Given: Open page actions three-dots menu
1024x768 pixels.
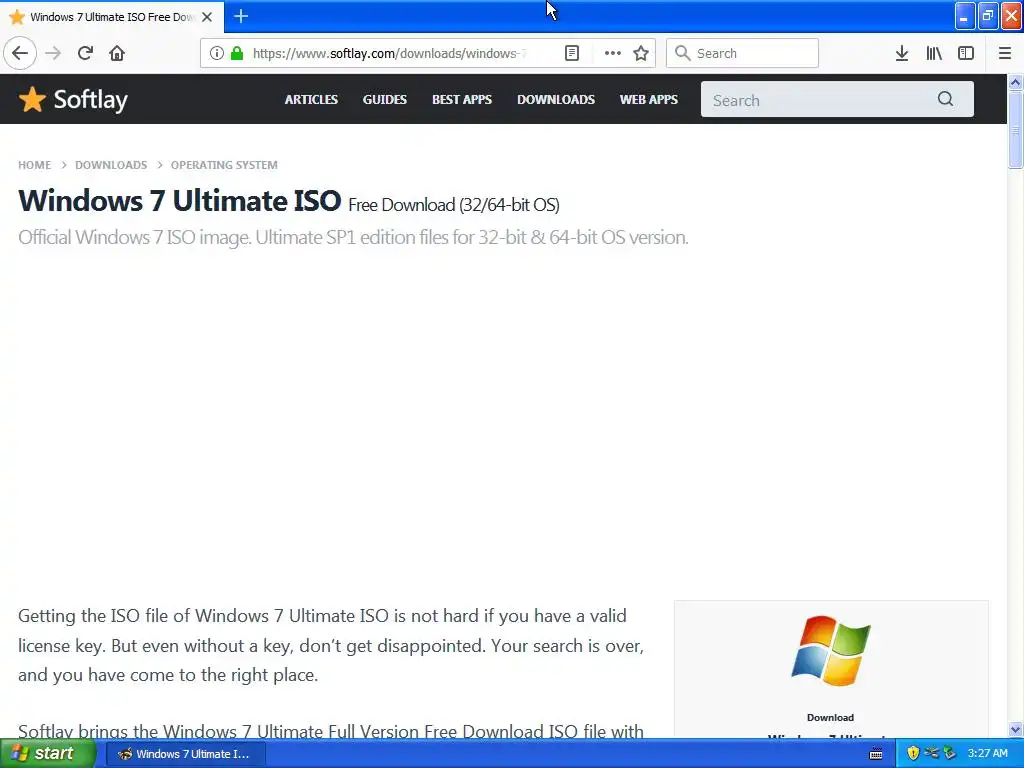Looking at the screenshot, I should point(613,53).
